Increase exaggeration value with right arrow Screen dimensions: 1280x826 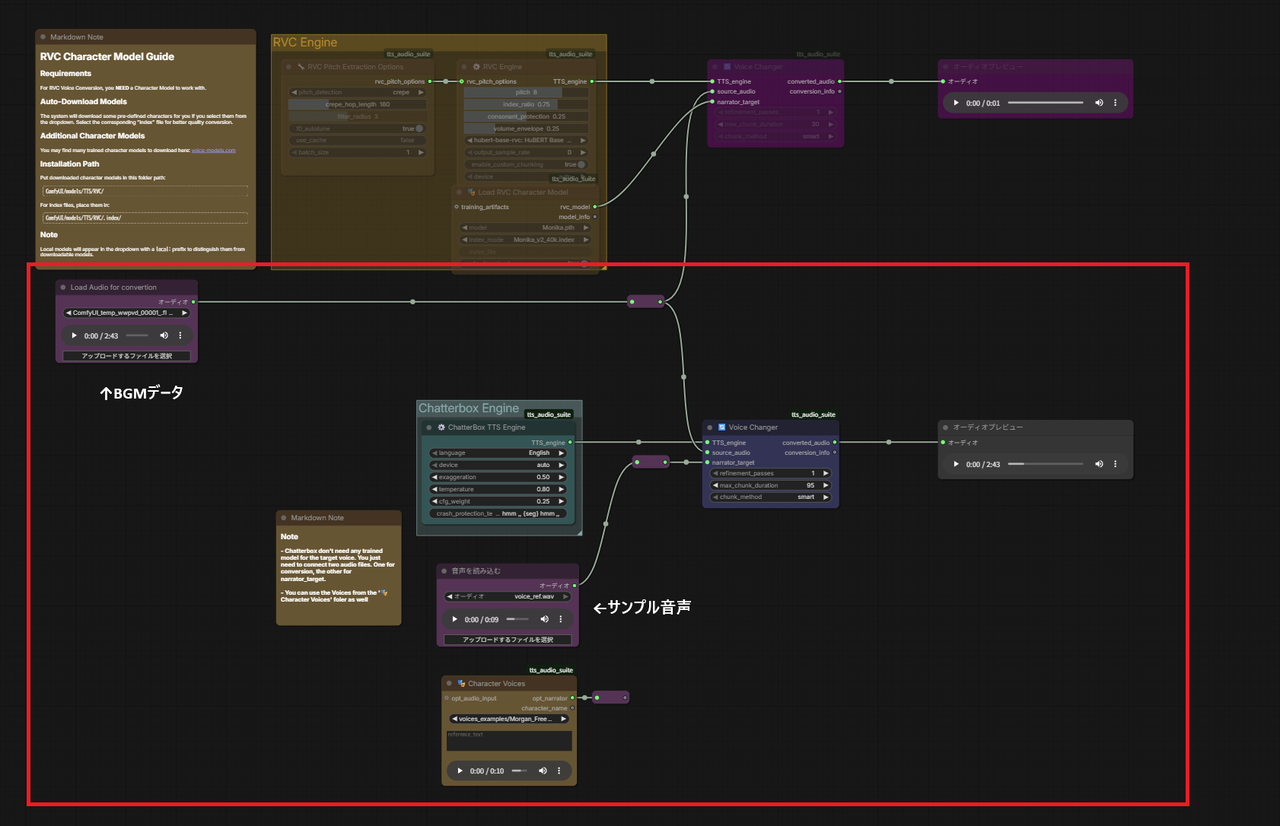point(561,477)
